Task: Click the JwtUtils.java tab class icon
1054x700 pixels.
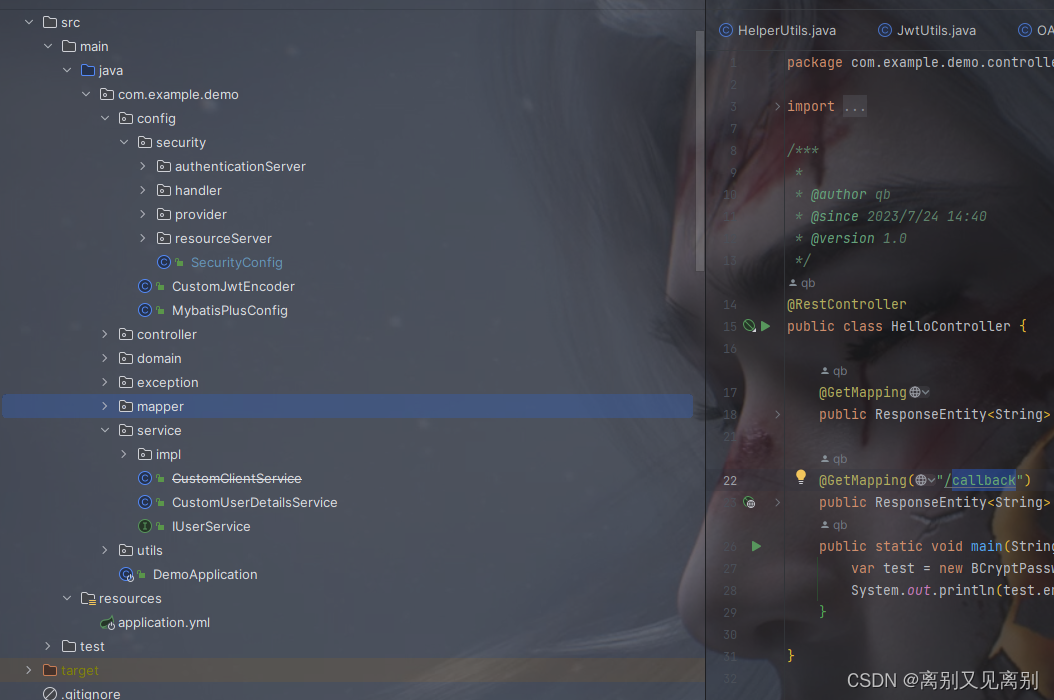Action: (885, 30)
